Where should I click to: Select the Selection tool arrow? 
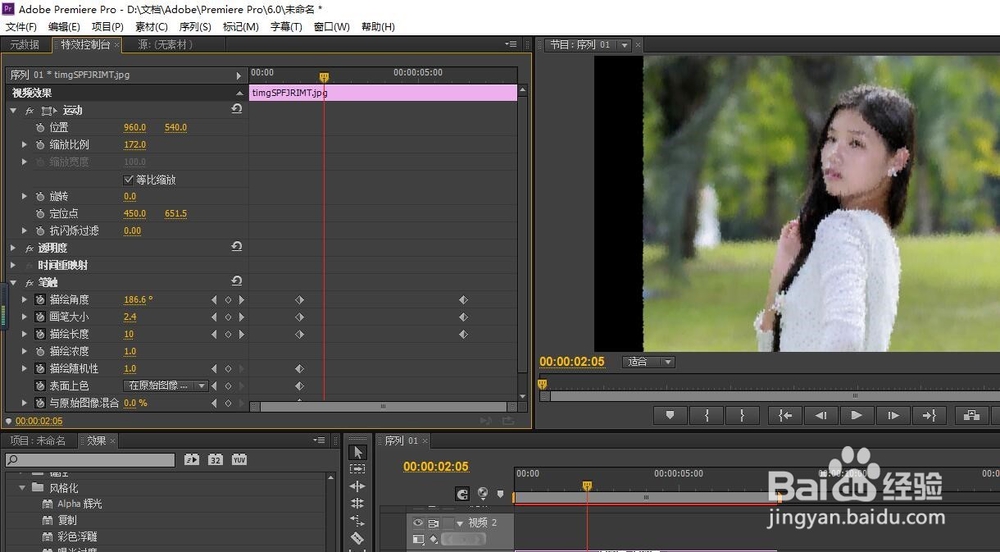(358, 452)
